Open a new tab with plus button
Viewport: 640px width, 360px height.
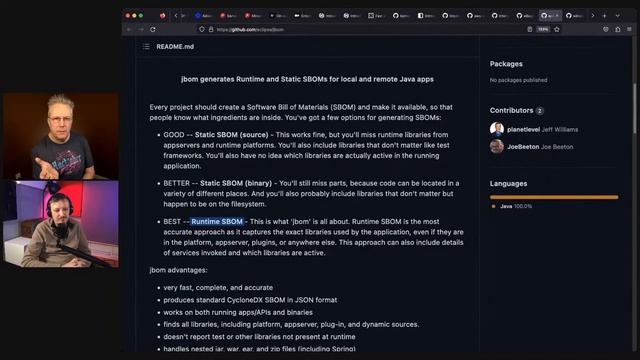[604, 16]
